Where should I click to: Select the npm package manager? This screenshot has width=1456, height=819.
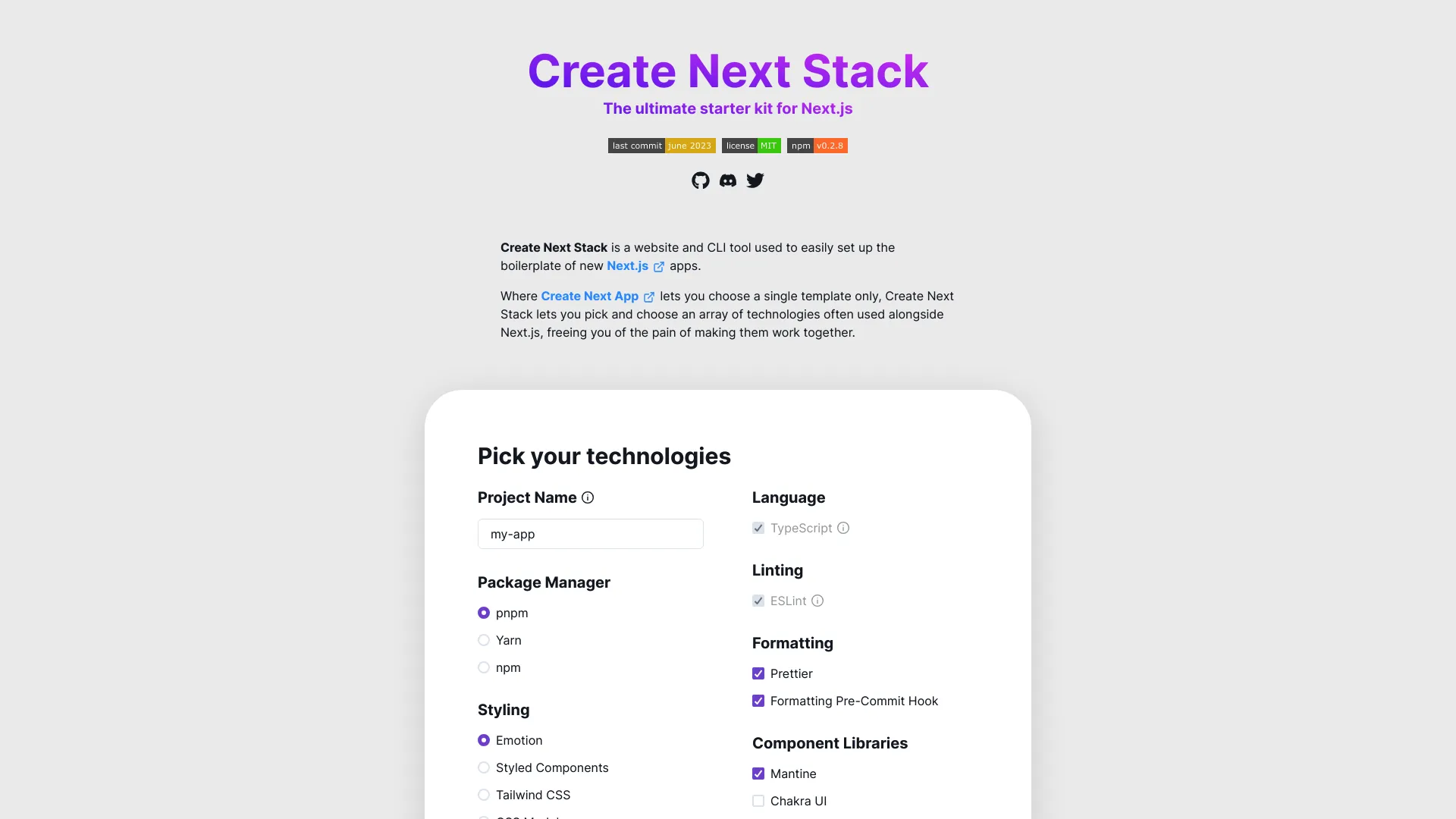pyautogui.click(x=483, y=667)
